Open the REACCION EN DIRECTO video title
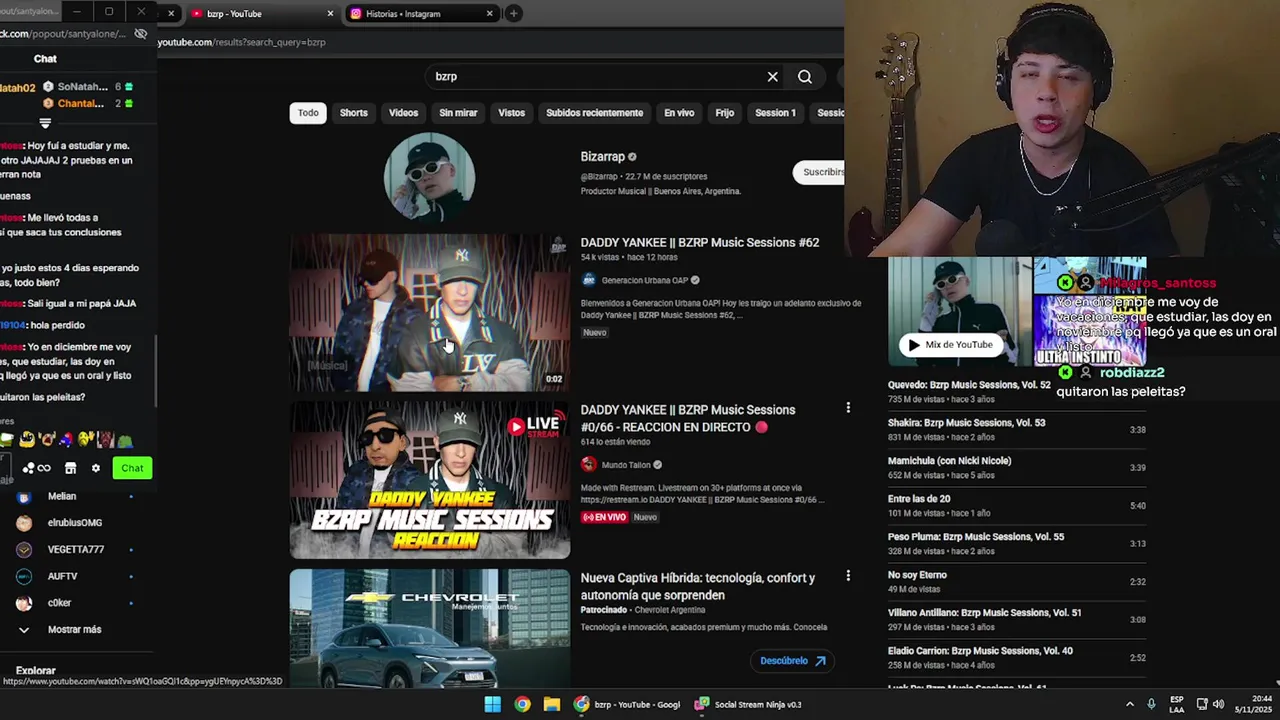 (x=688, y=418)
